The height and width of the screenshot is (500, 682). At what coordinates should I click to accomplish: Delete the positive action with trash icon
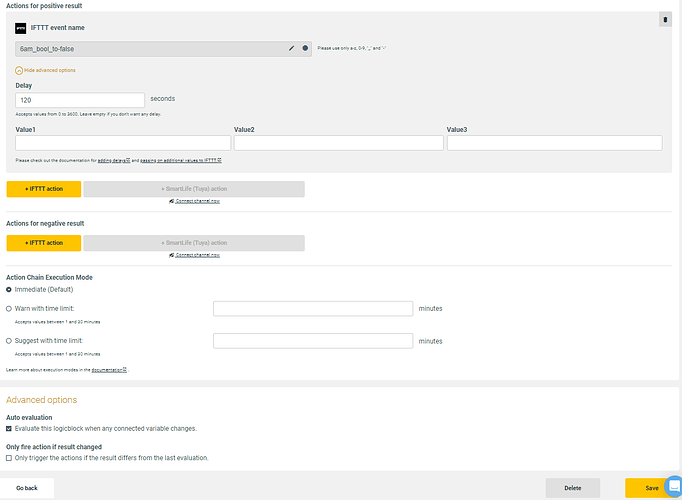(x=665, y=20)
